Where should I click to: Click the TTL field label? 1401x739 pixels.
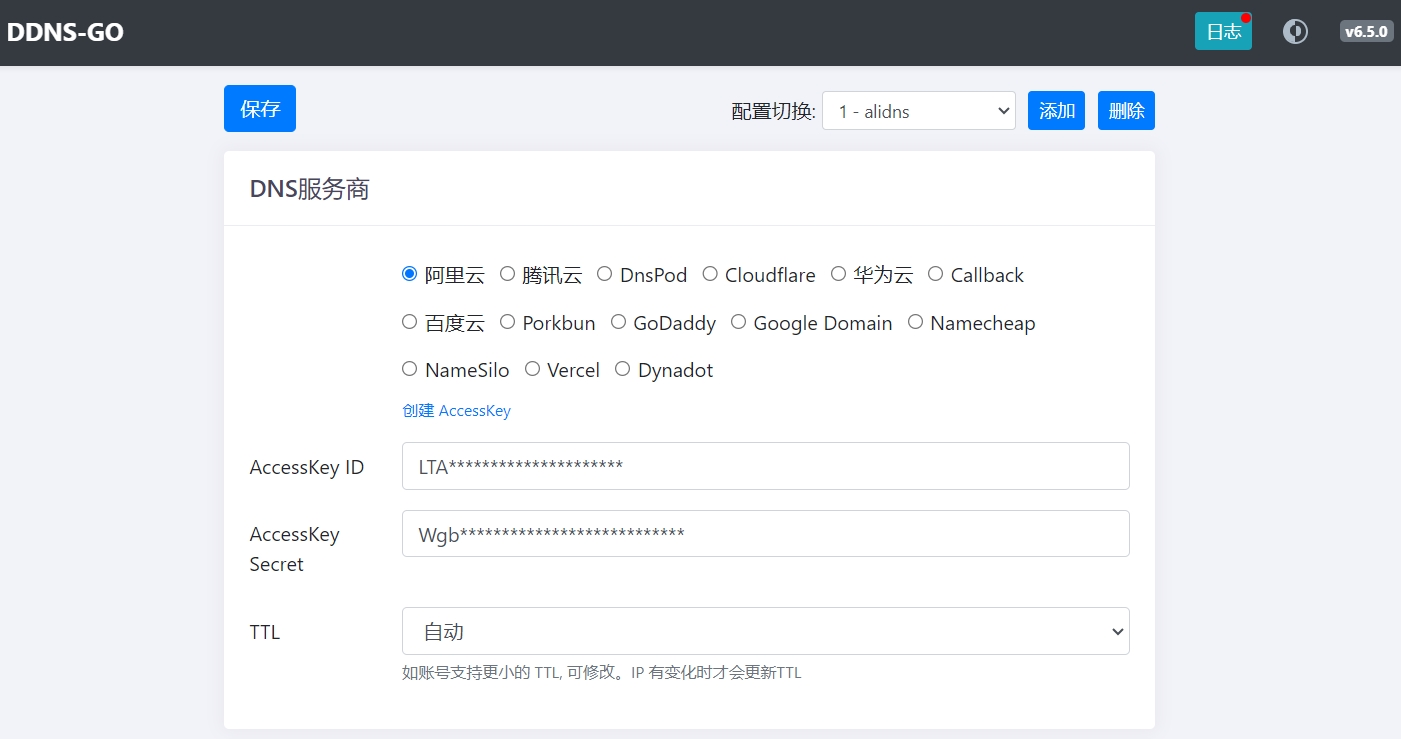[265, 632]
